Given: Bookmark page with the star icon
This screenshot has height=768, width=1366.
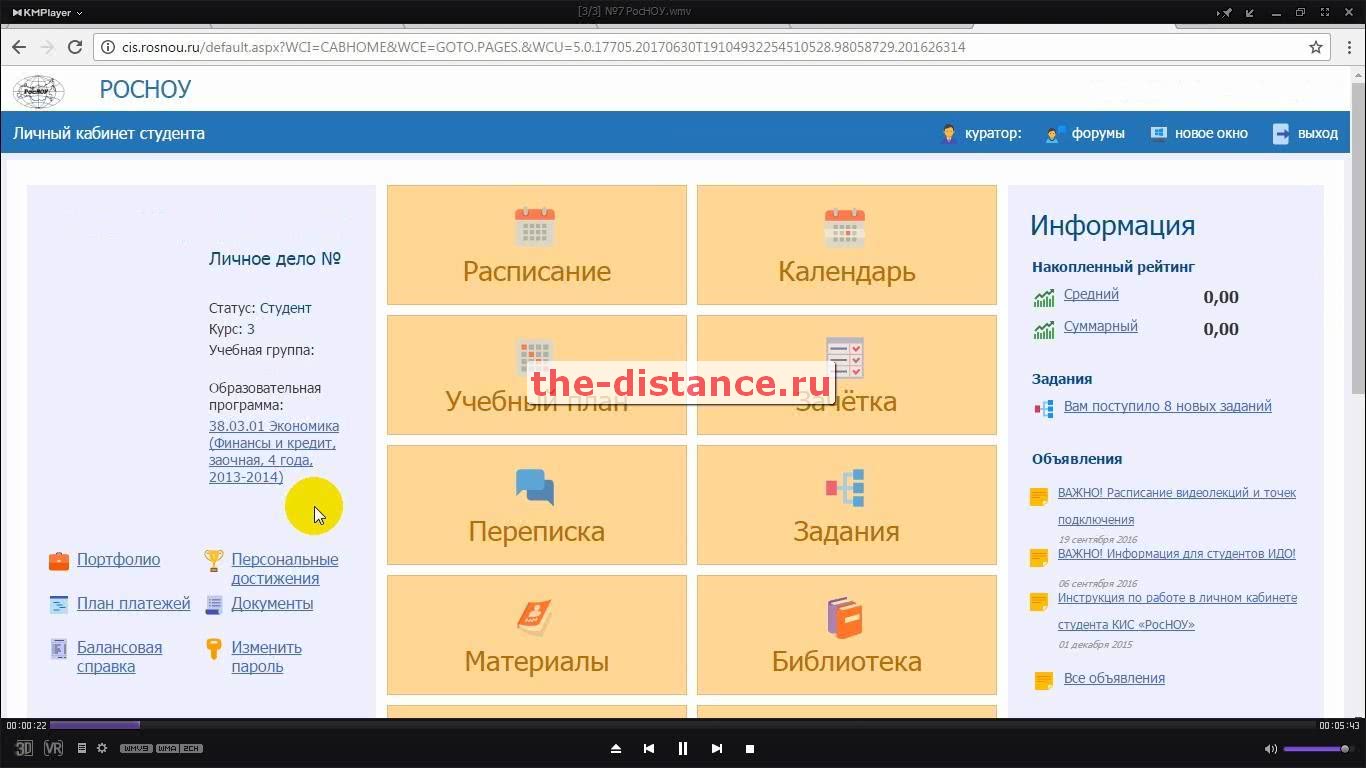Looking at the screenshot, I should point(1316,47).
